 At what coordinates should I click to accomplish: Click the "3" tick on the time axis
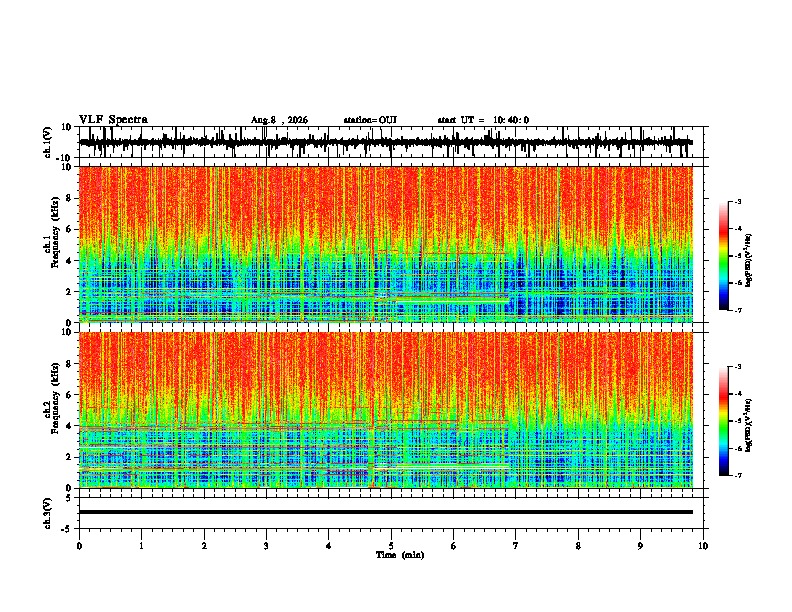[x=266, y=546]
